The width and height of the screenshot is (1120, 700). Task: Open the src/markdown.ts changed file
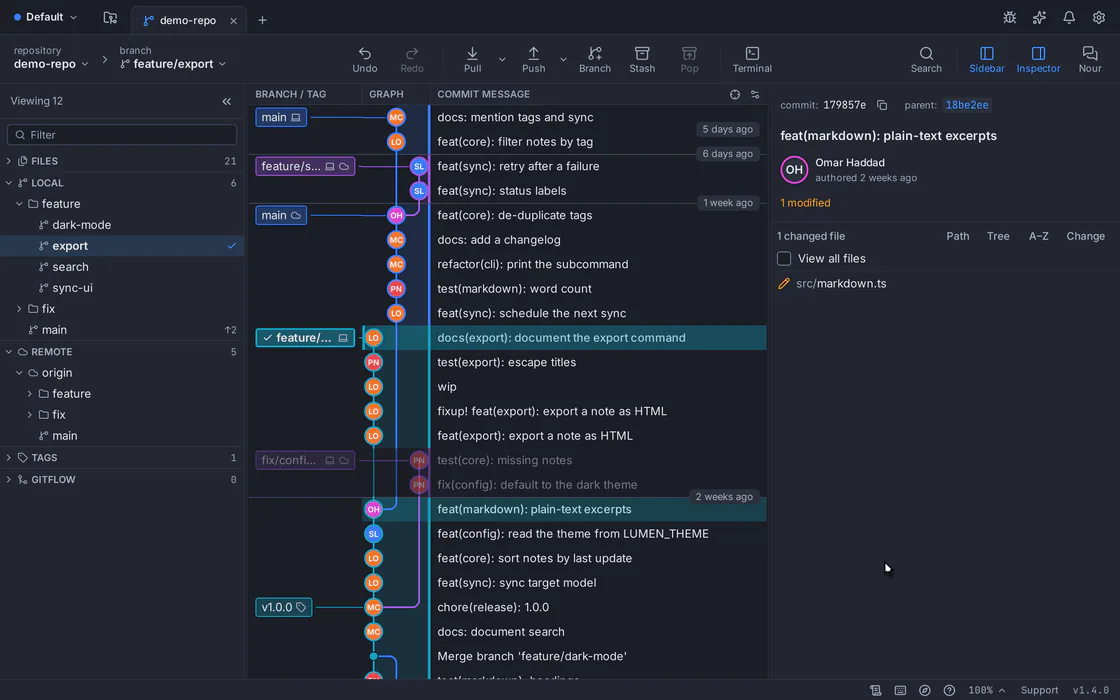point(841,284)
